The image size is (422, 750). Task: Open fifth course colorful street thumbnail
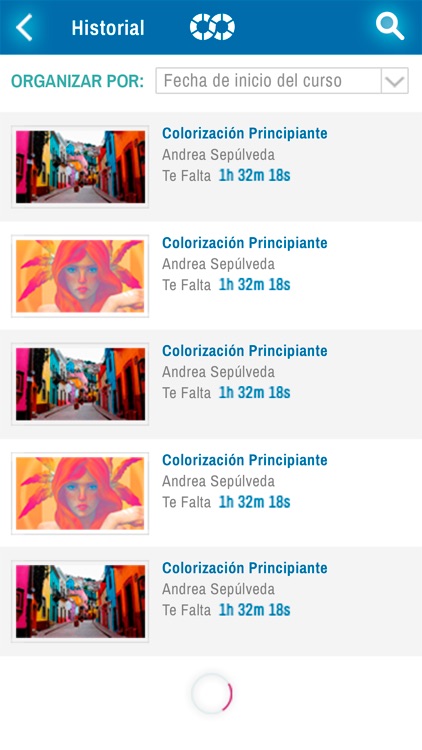[x=80, y=601]
